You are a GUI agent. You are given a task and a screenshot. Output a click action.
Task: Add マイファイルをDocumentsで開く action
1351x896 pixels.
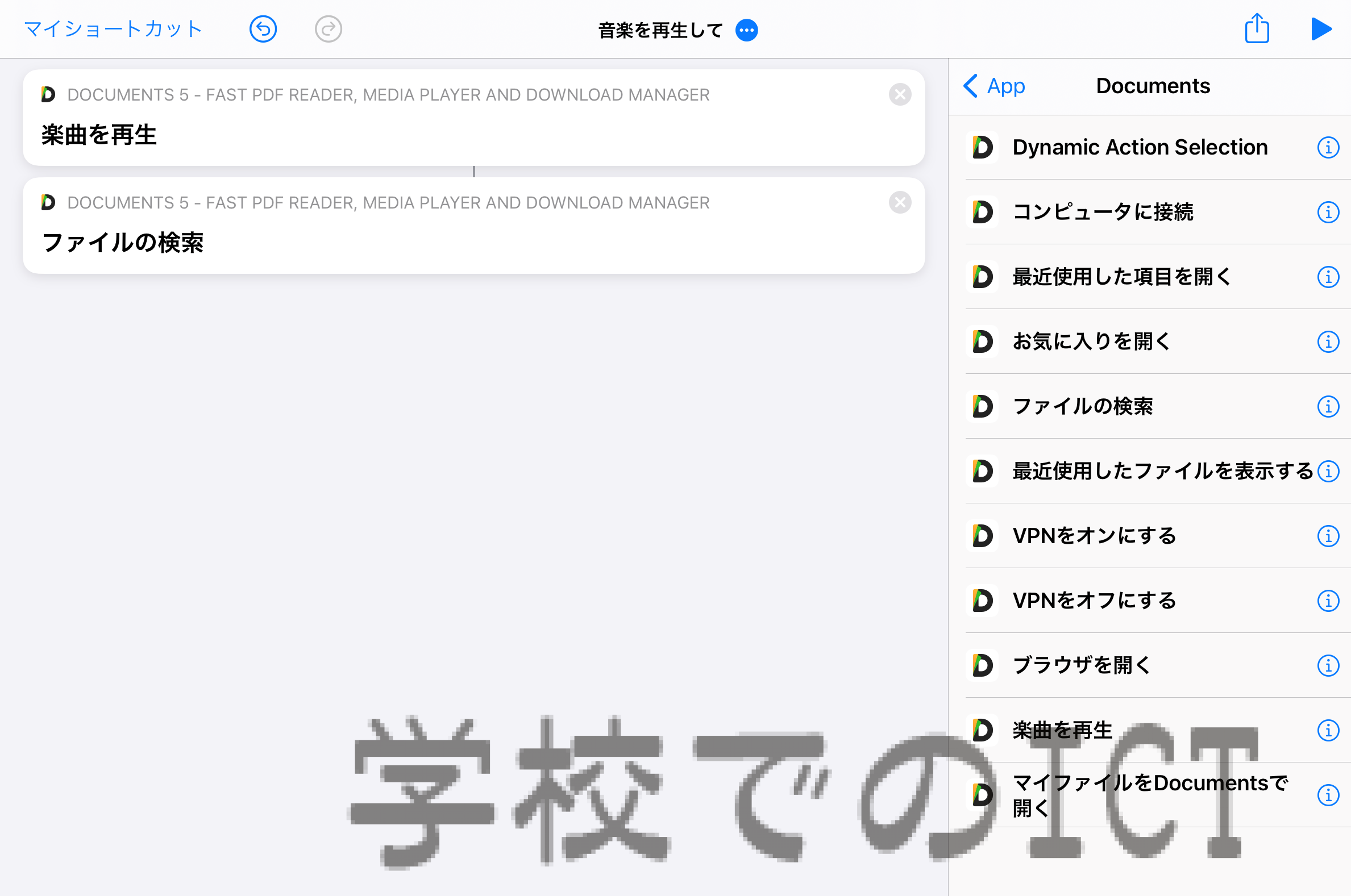point(1150,795)
